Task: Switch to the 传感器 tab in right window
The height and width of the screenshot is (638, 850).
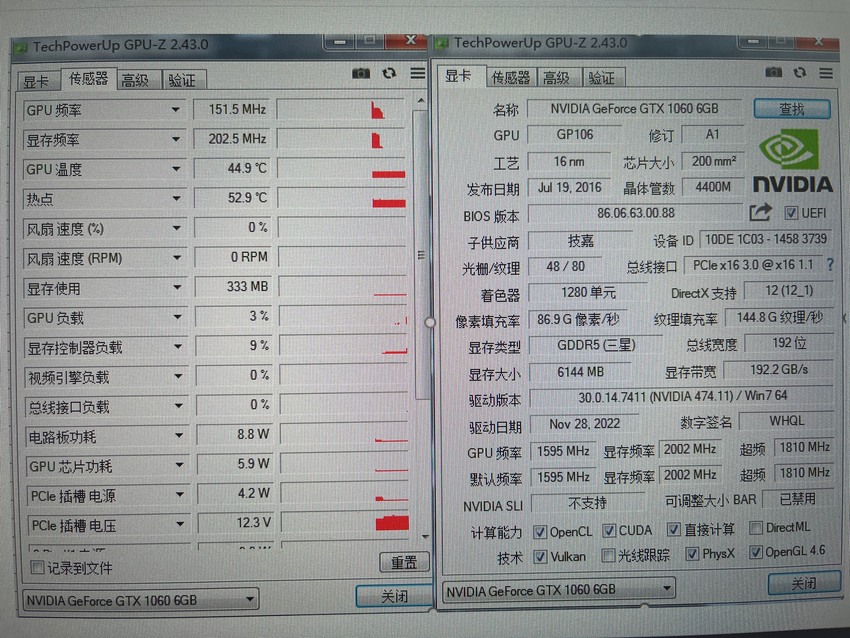Action: click(510, 78)
